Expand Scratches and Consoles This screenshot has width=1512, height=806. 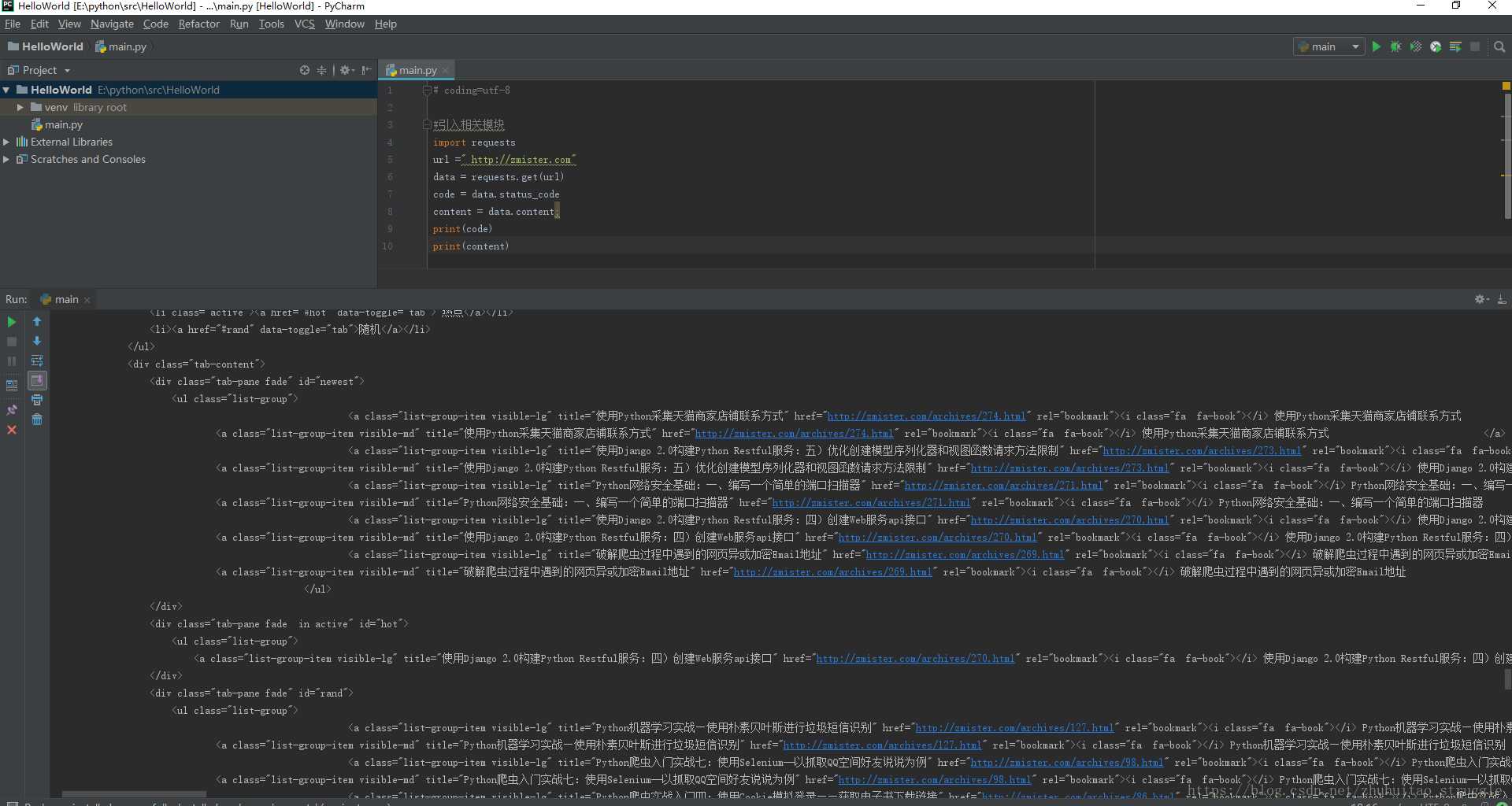pyautogui.click(x=6, y=159)
